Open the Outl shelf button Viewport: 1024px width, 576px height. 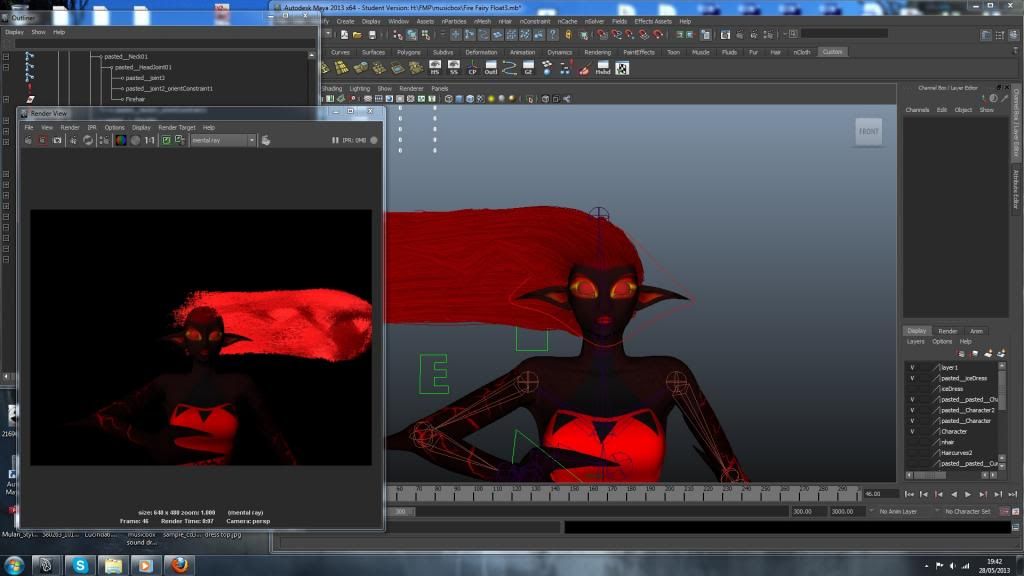(x=491, y=68)
